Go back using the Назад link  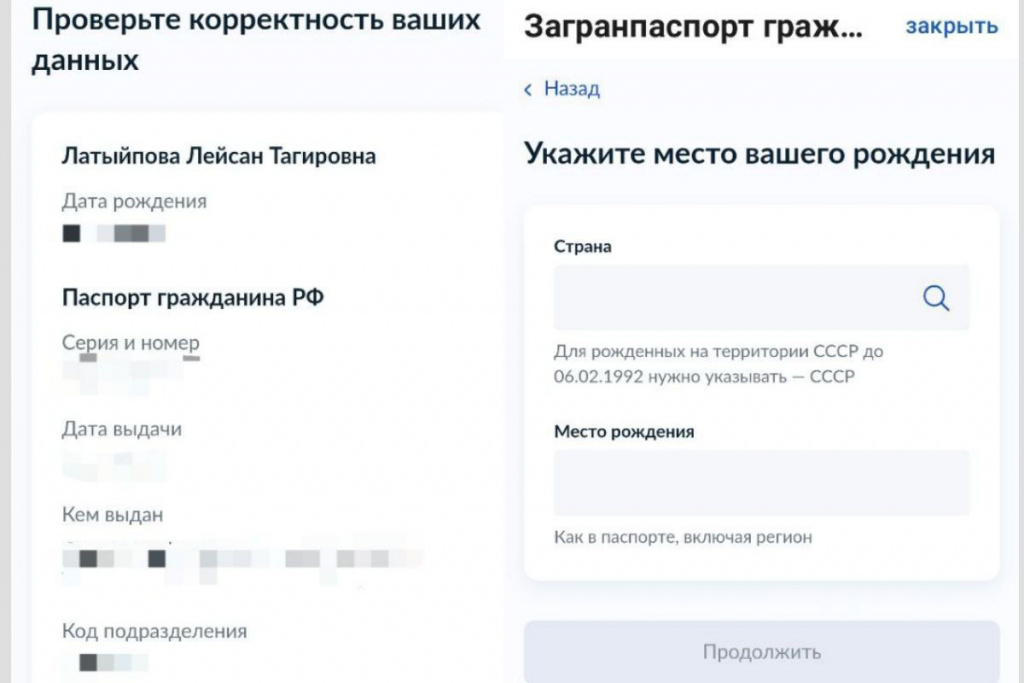click(x=571, y=89)
